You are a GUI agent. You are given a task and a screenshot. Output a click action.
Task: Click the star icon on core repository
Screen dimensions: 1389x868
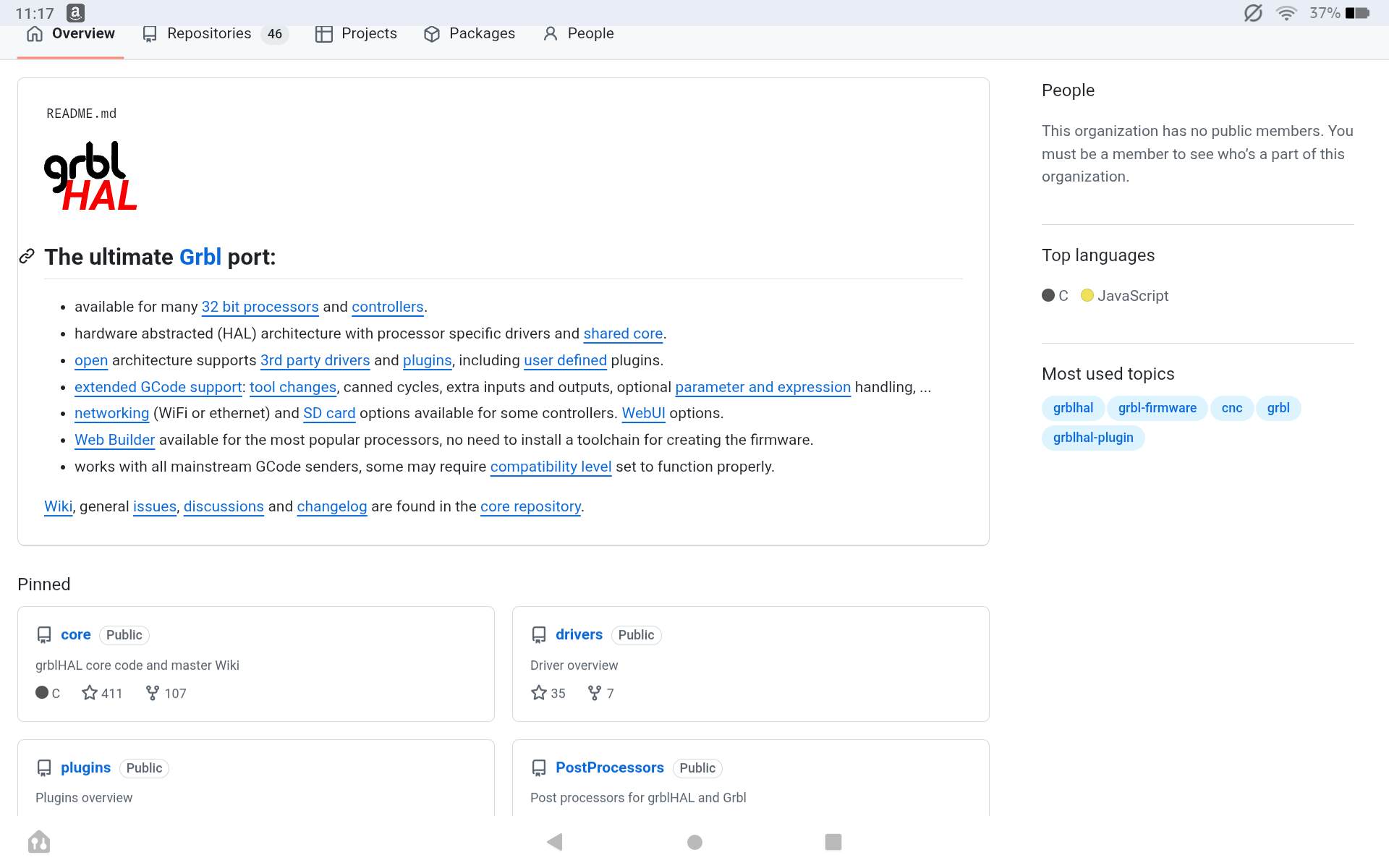tap(88, 693)
